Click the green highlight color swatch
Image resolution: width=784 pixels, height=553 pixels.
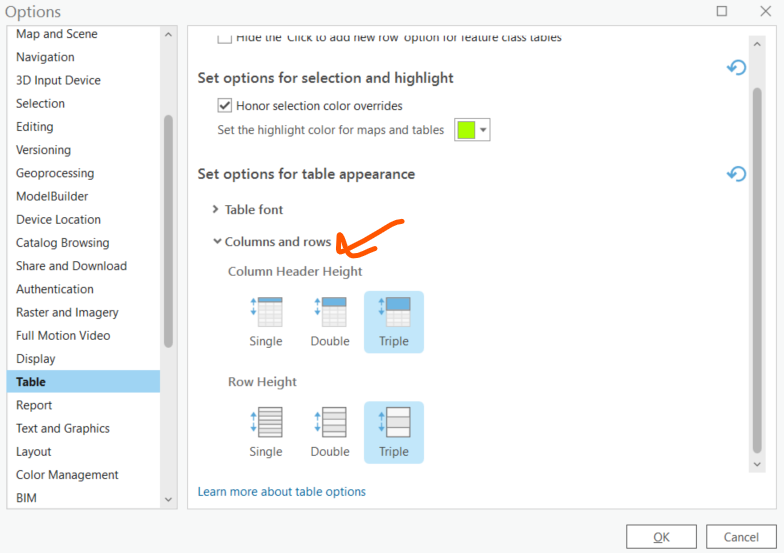click(466, 130)
